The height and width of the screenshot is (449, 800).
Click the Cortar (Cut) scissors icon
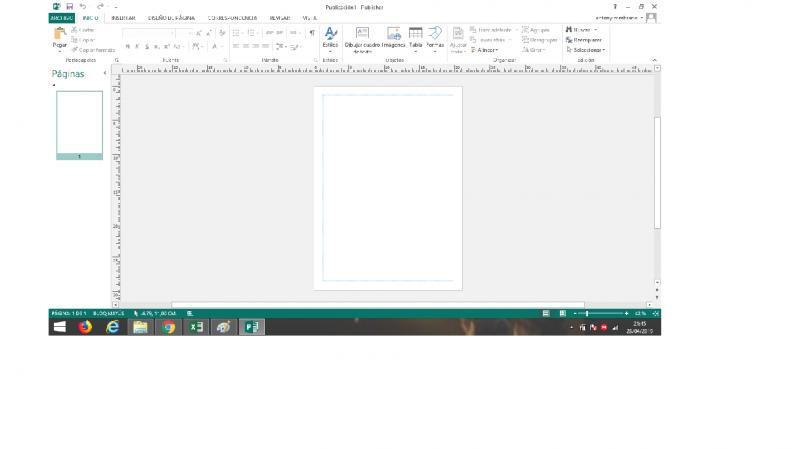pyautogui.click(x=74, y=30)
